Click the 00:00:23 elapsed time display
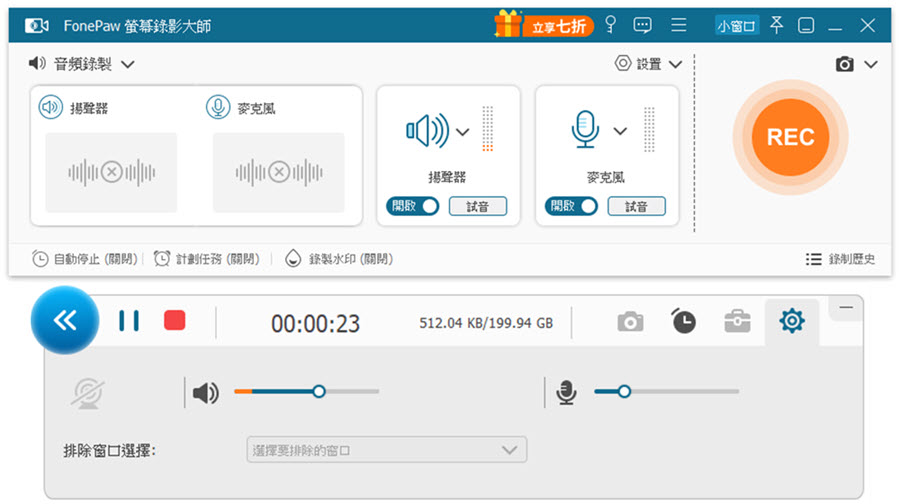This screenshot has height=504, width=900. click(x=316, y=324)
